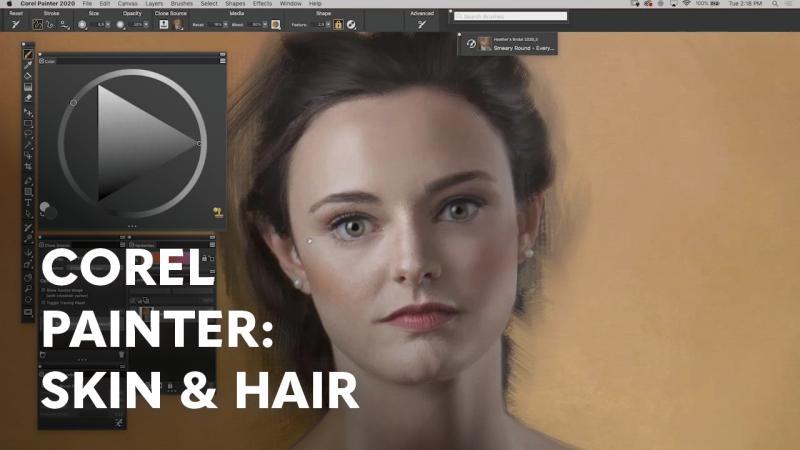Viewport: 800px width, 450px height.
Task: Toggle the lock icon next to Feature
Action: point(338,24)
